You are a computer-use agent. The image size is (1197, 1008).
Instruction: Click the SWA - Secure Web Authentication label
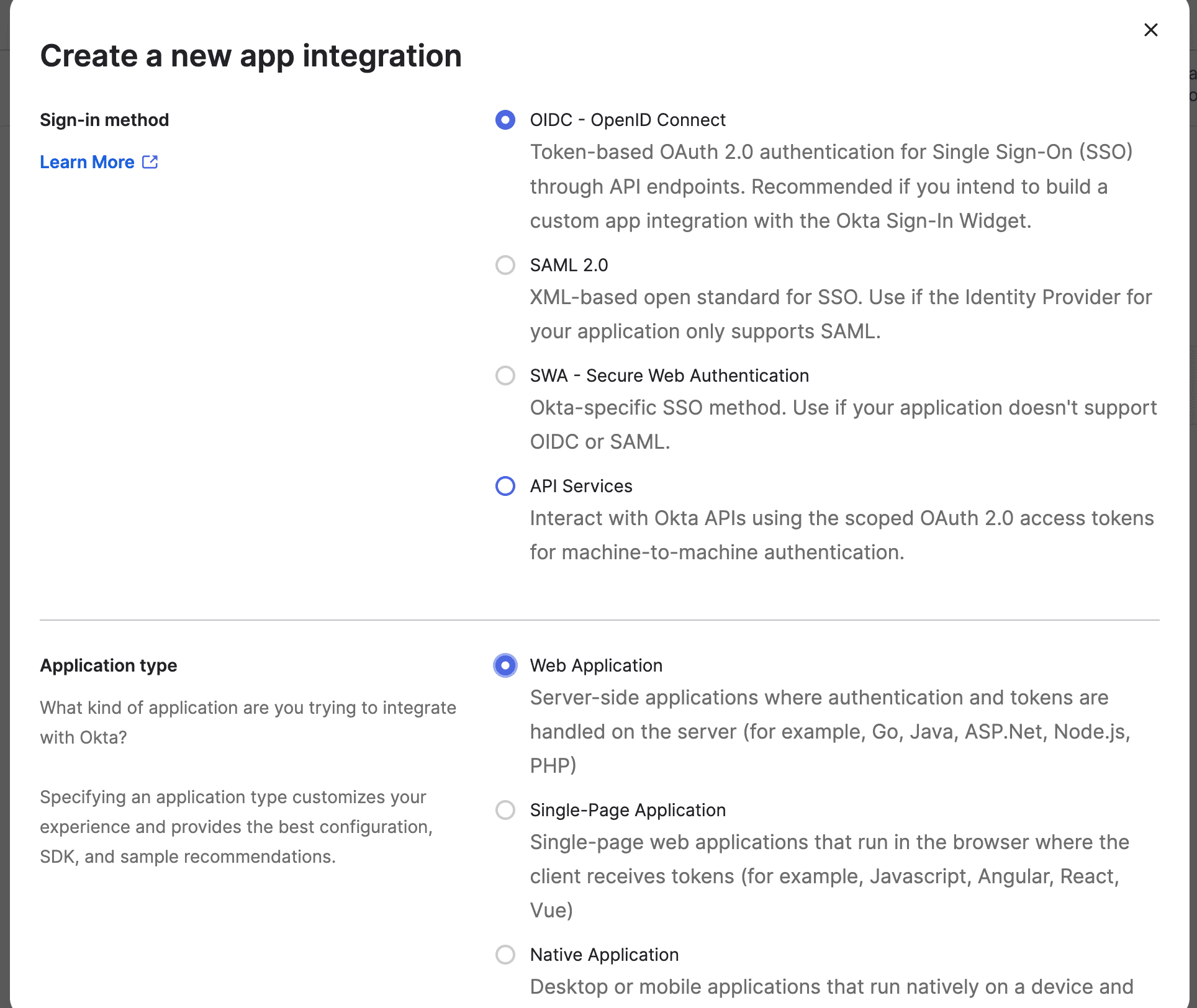click(x=669, y=376)
